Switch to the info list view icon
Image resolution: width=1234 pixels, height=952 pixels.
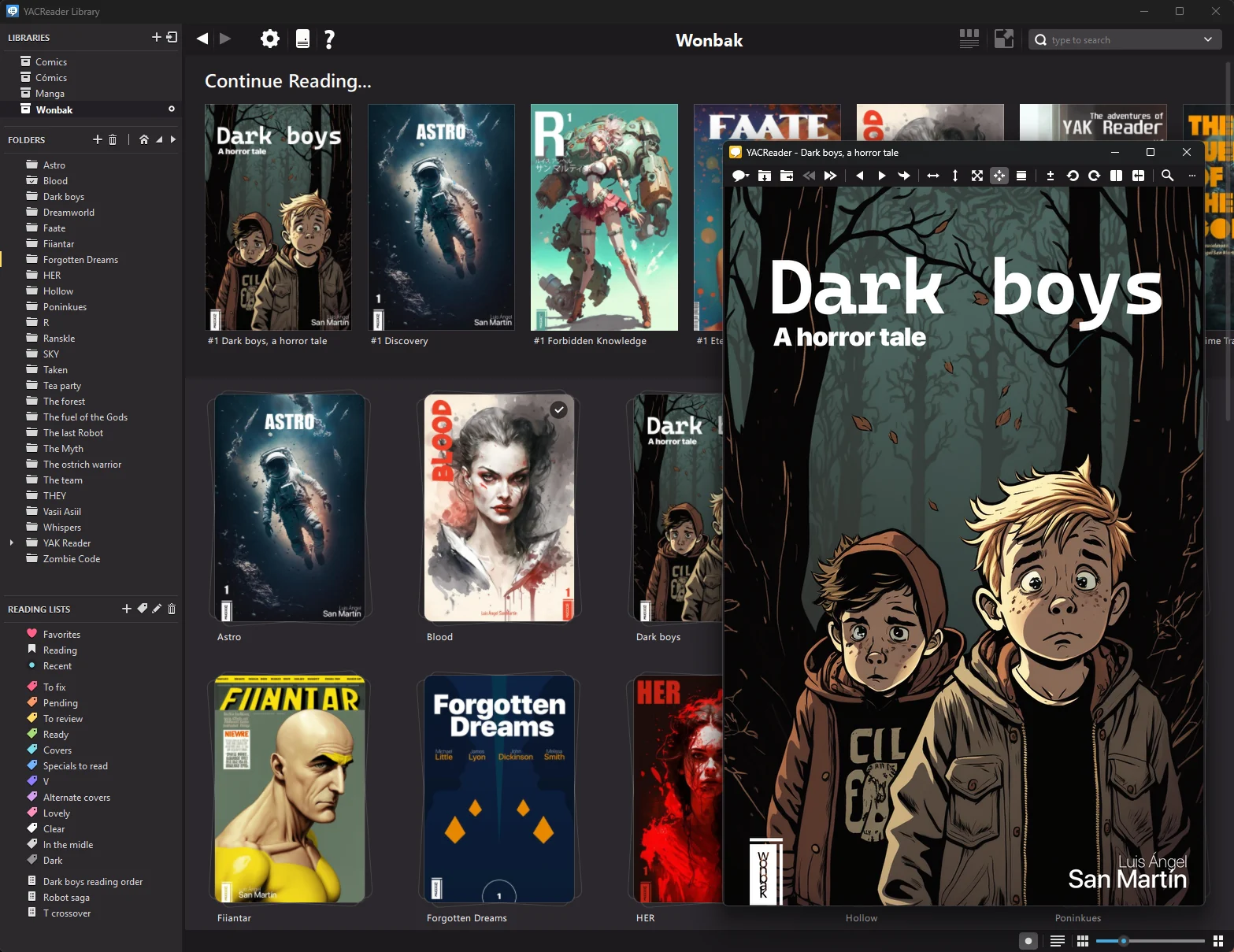(1058, 941)
